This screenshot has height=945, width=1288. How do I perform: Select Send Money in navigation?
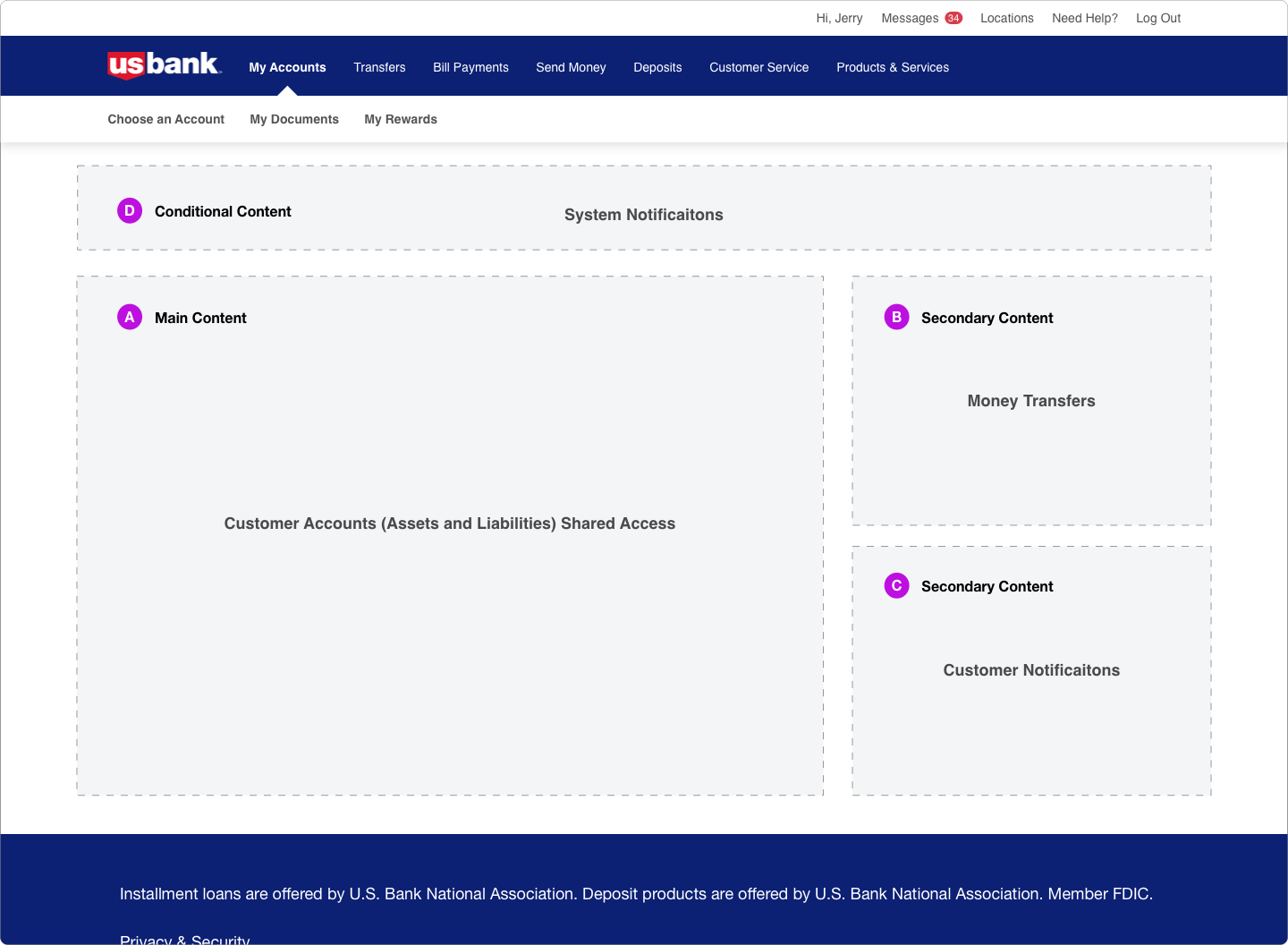point(571,67)
